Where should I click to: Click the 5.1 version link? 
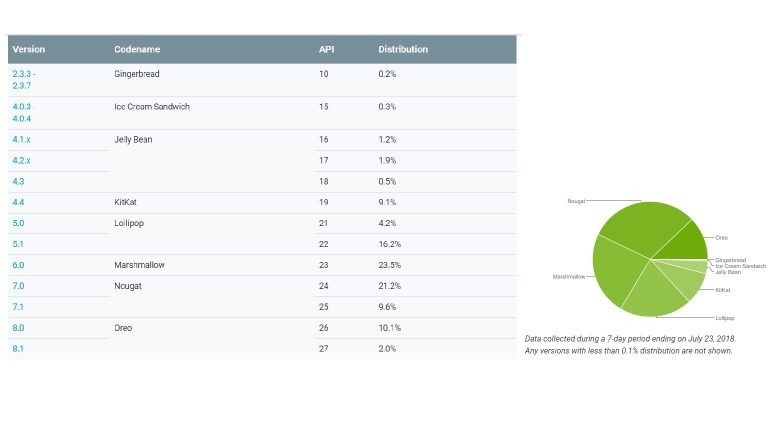(x=17, y=243)
